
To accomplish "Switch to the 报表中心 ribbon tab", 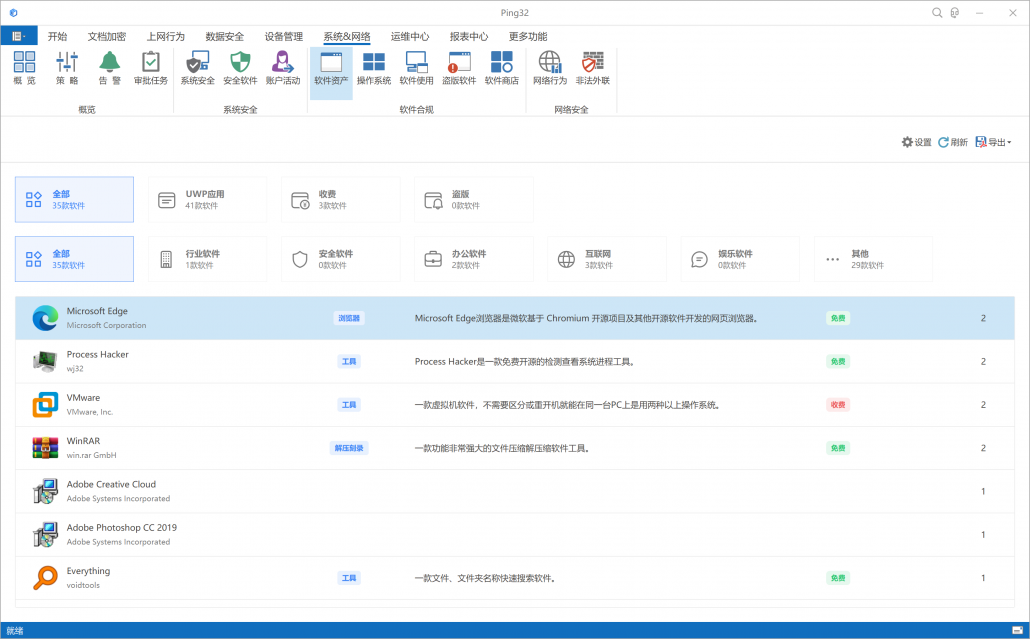I will tap(469, 36).
